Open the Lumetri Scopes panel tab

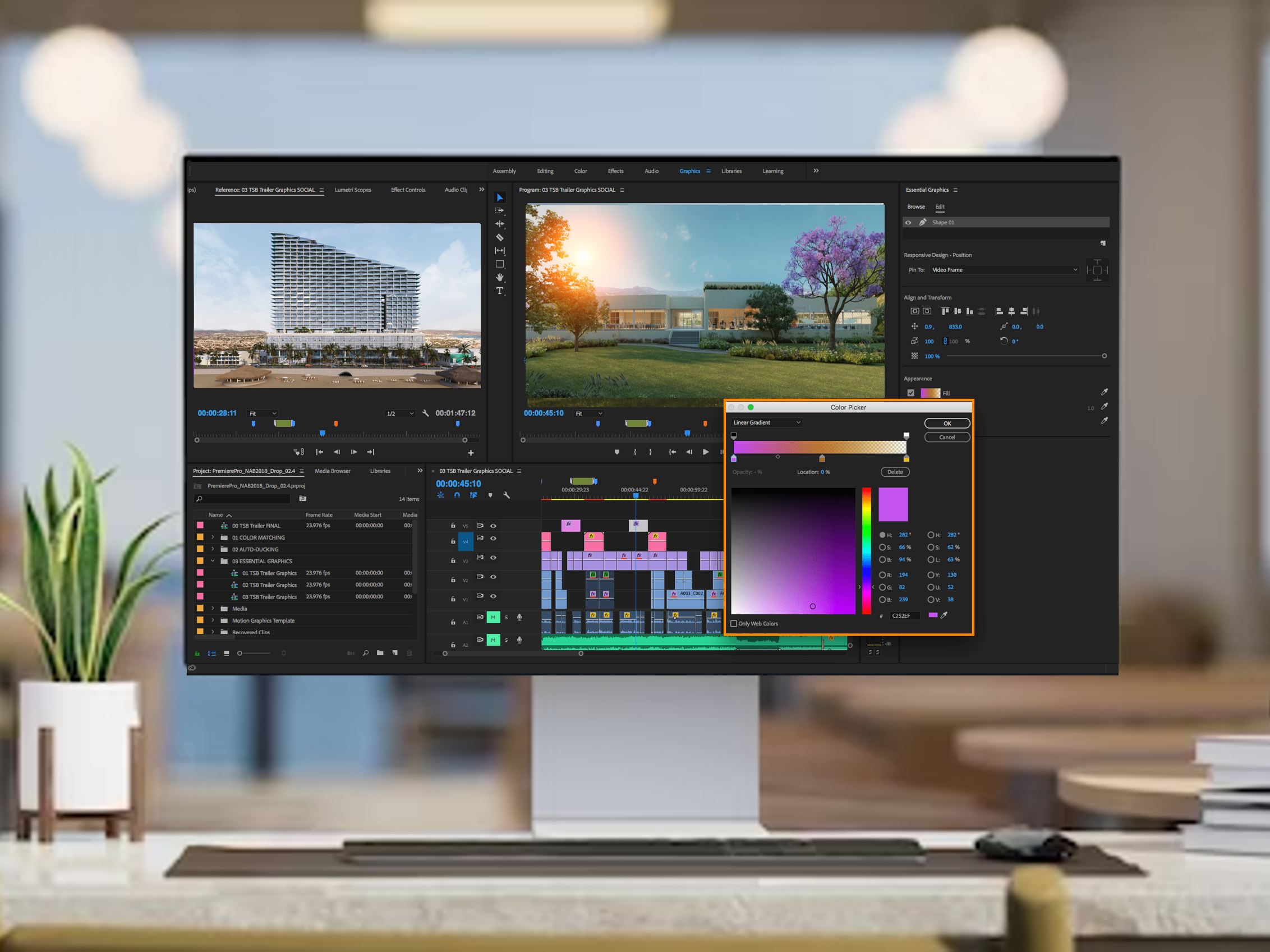click(x=352, y=190)
